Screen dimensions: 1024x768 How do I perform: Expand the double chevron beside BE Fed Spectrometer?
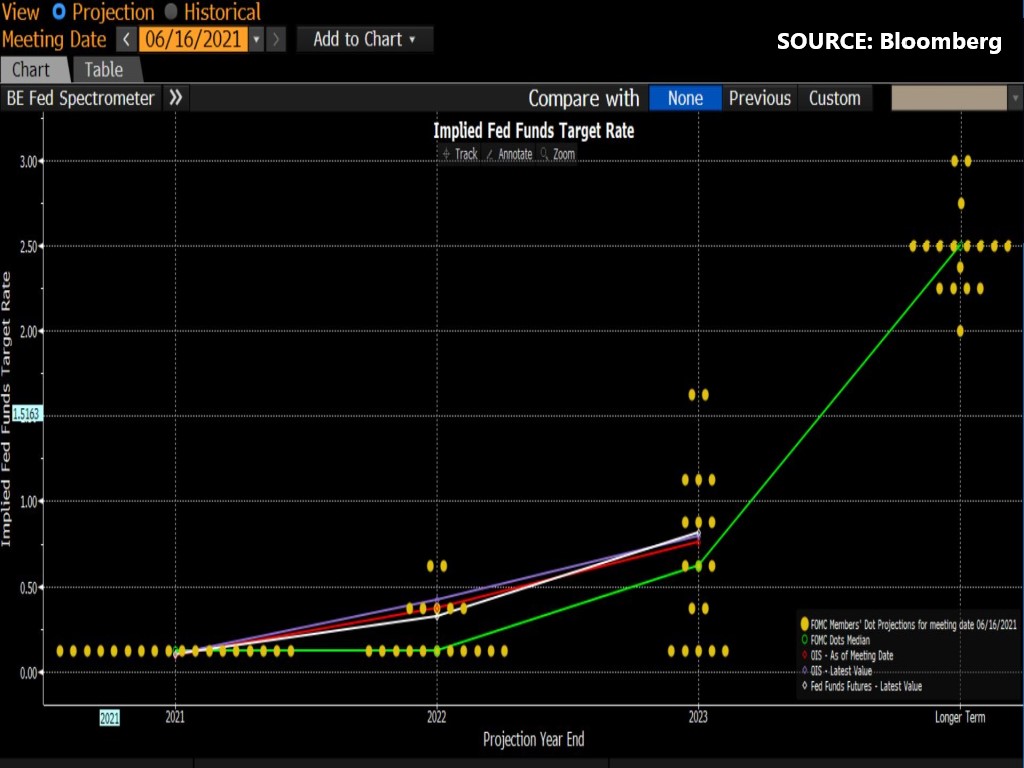coord(176,98)
